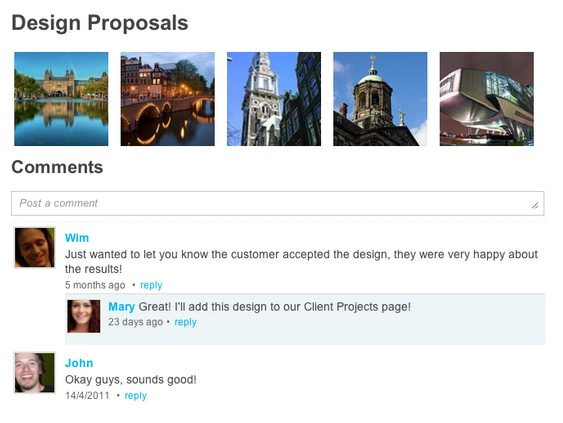Open John's profile name link
The height and width of the screenshot is (423, 563).
(x=79, y=363)
